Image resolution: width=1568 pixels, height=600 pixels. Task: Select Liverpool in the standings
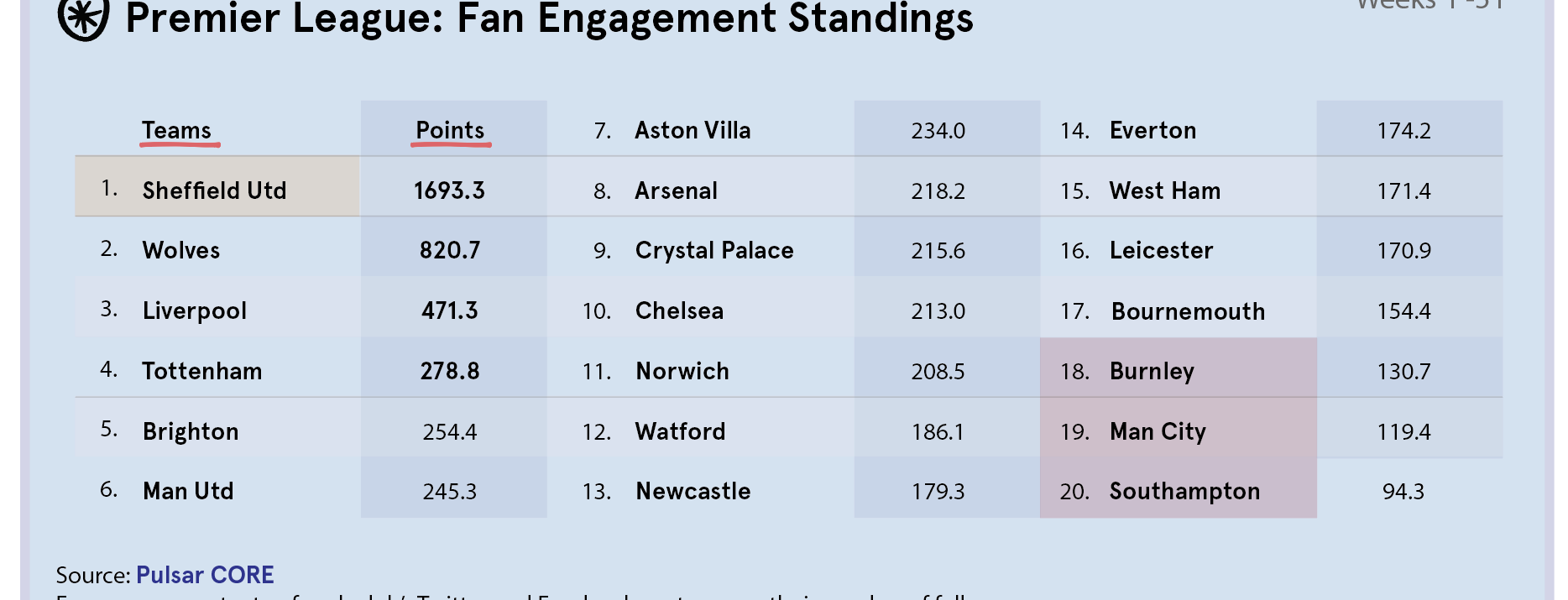tap(195, 310)
